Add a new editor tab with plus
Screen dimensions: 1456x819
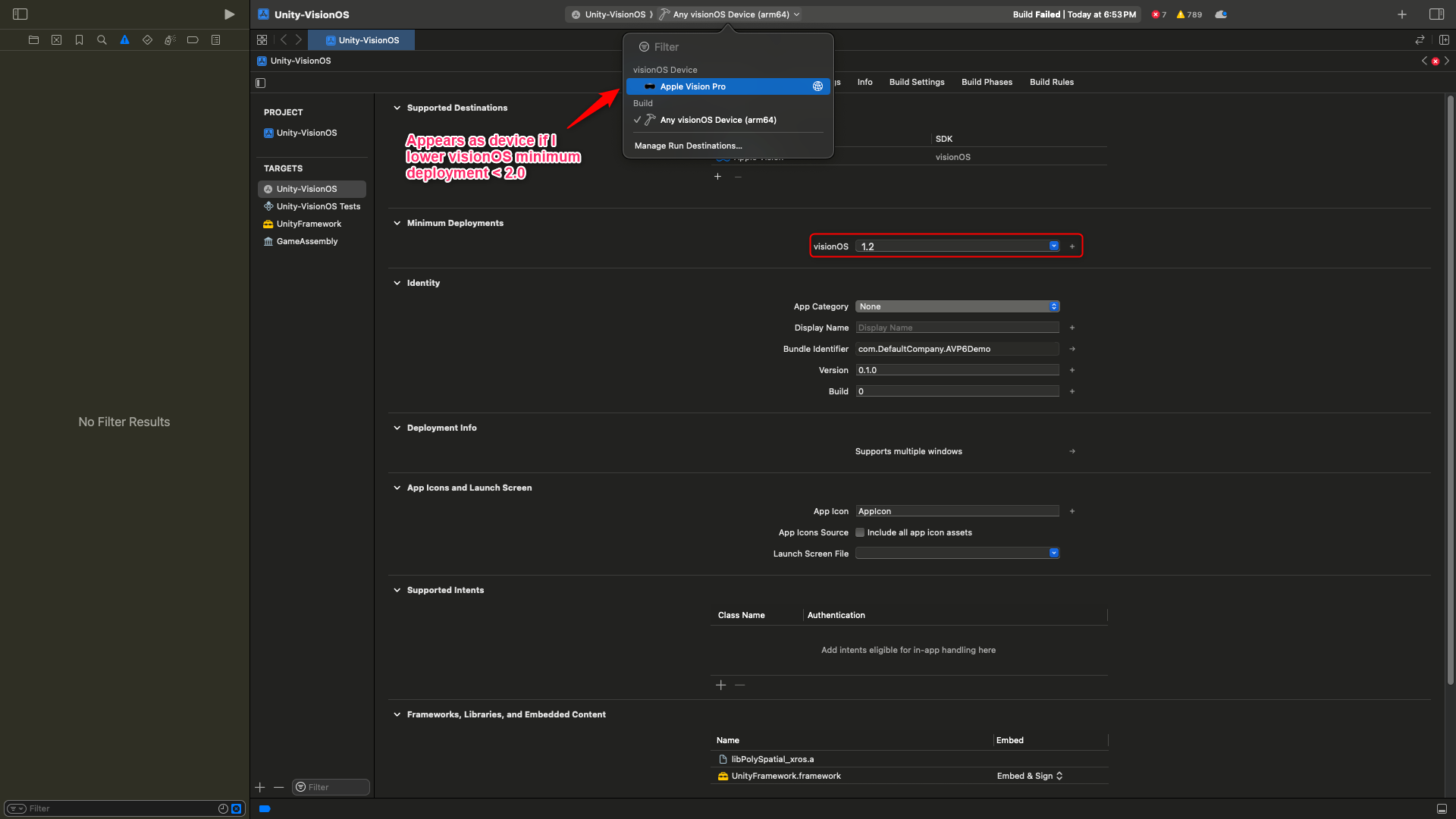(x=1402, y=14)
